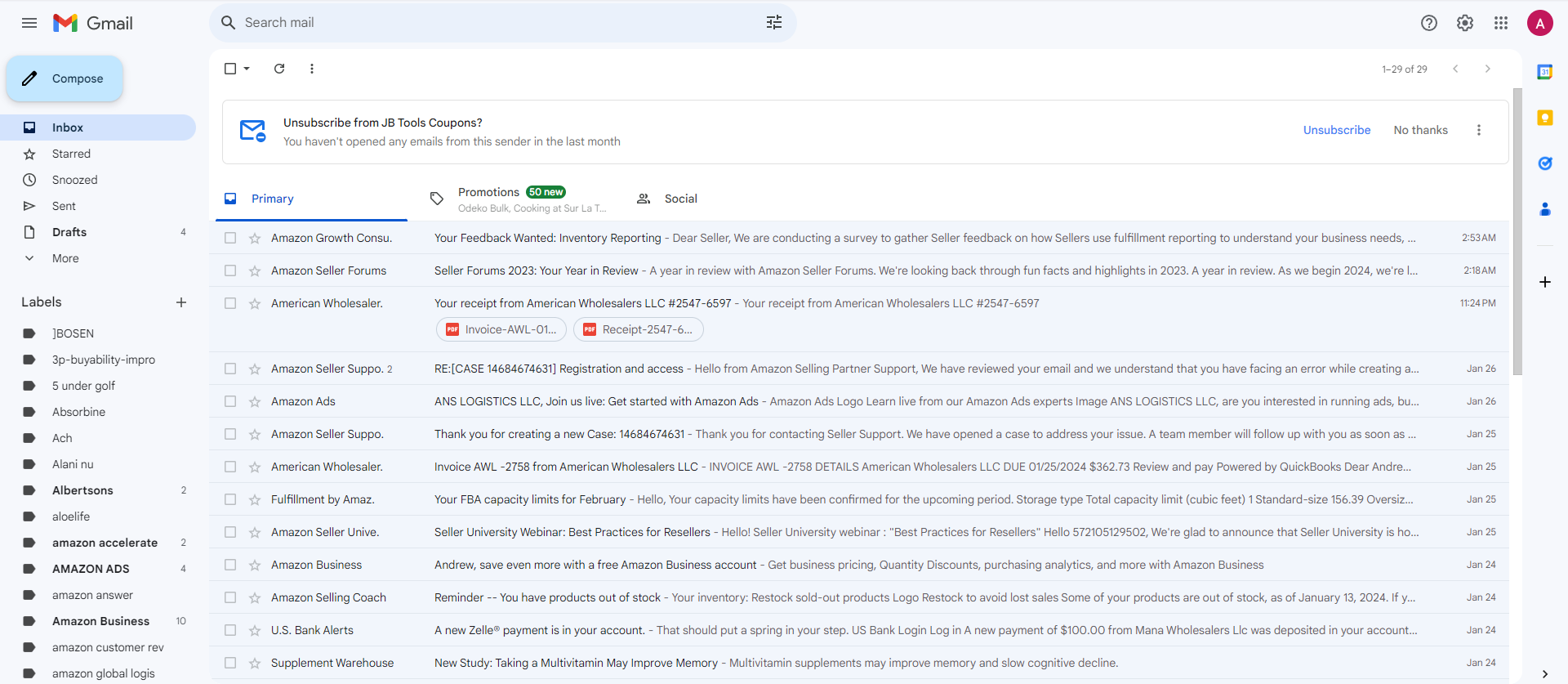Open the account avatar

tap(1540, 23)
